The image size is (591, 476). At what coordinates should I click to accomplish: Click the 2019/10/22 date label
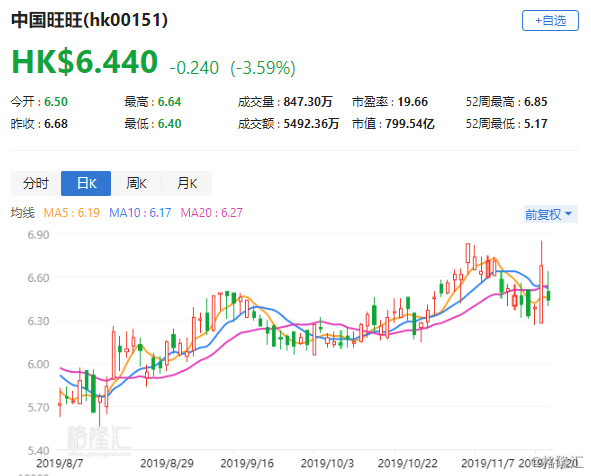click(408, 463)
